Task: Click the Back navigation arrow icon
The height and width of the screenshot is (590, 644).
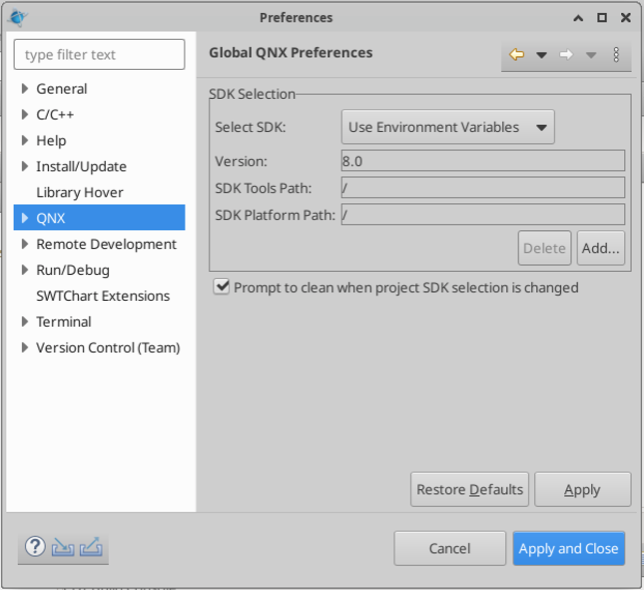Action: click(517, 55)
